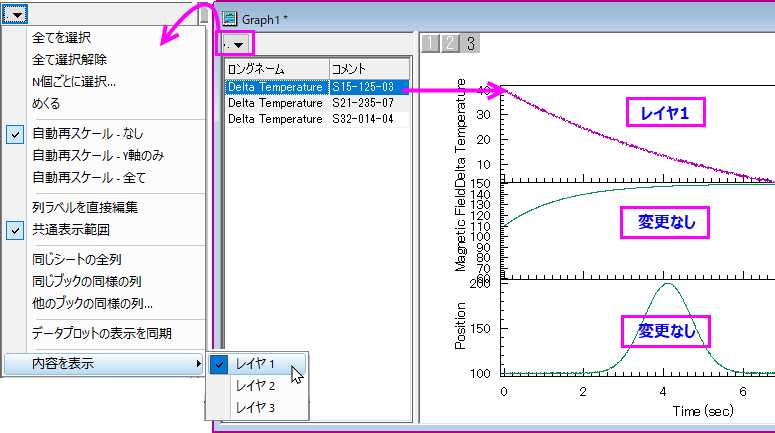Select 自動再スケール - Y軸のみ
The height and width of the screenshot is (433, 775).
coord(98,156)
